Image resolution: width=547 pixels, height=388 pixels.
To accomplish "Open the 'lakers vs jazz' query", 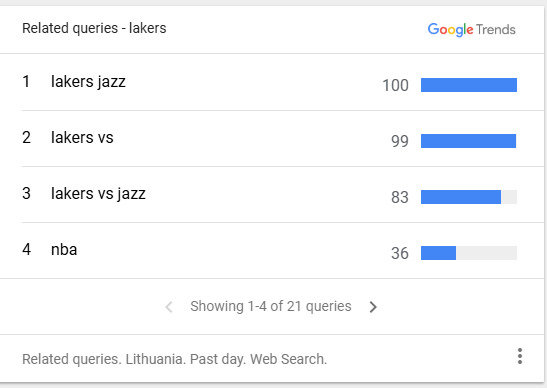I will (98, 194).
